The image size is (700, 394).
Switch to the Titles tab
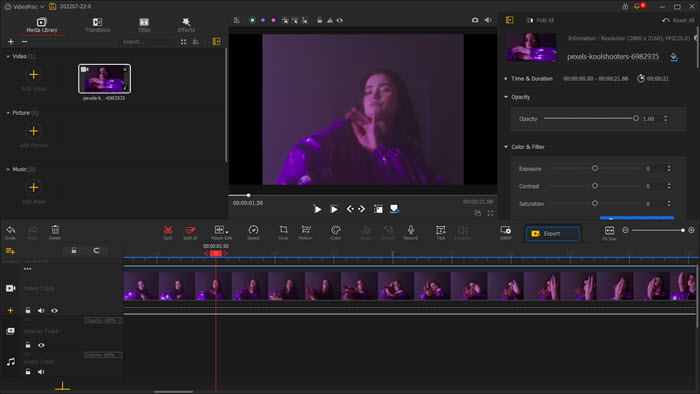pyautogui.click(x=144, y=25)
